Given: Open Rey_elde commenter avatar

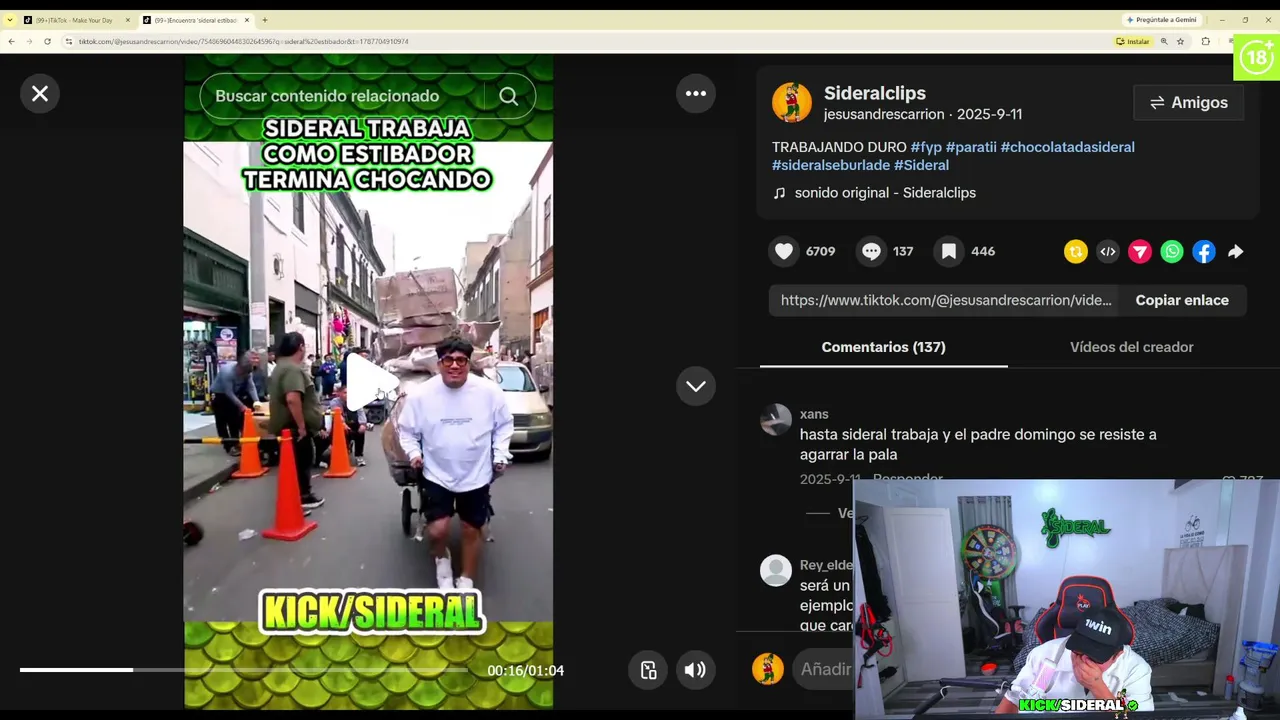Looking at the screenshot, I should tap(776, 570).
